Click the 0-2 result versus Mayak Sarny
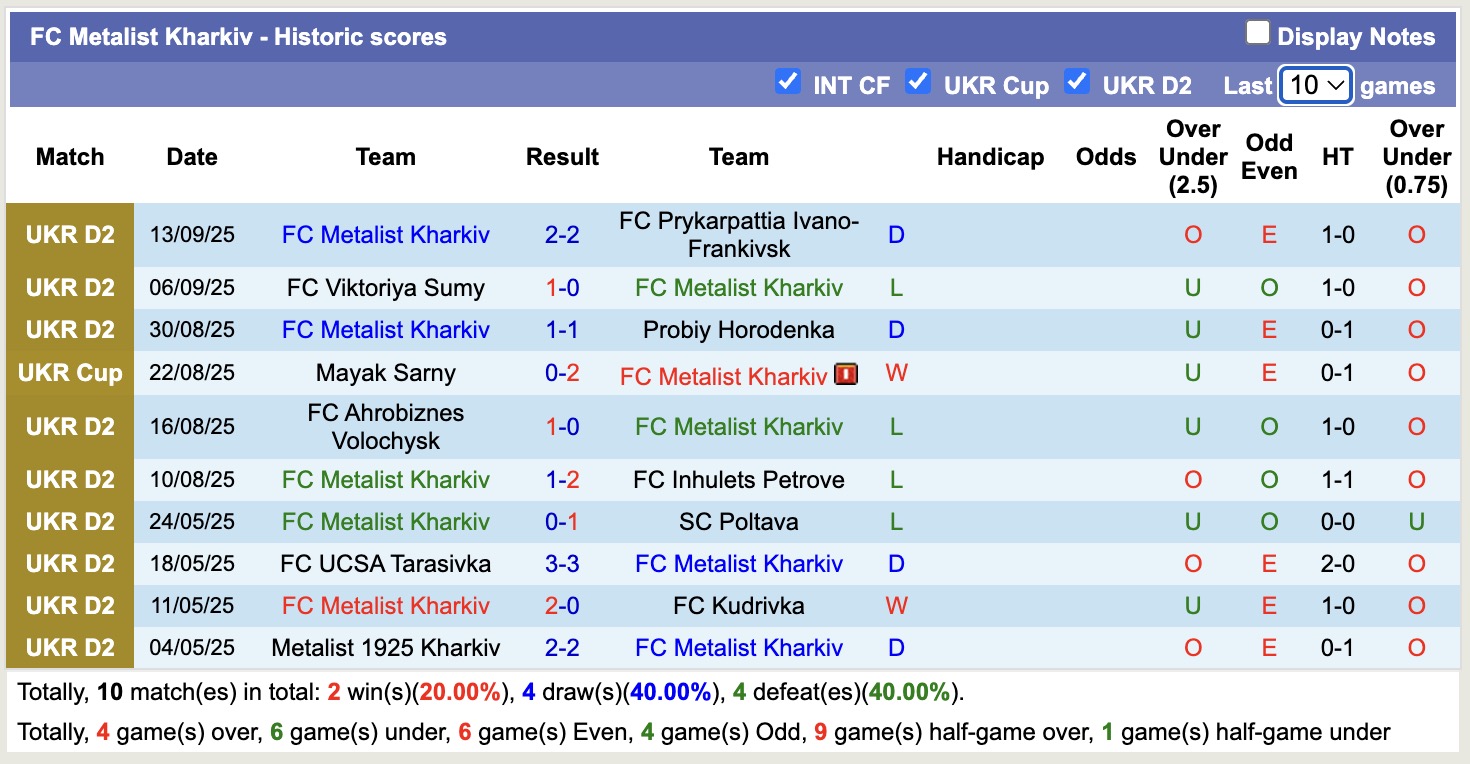 point(562,373)
